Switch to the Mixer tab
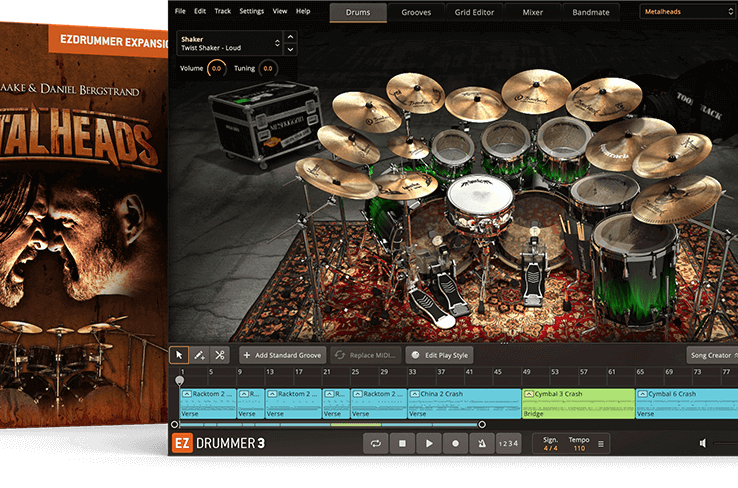This screenshot has height=488, width=738. [533, 13]
